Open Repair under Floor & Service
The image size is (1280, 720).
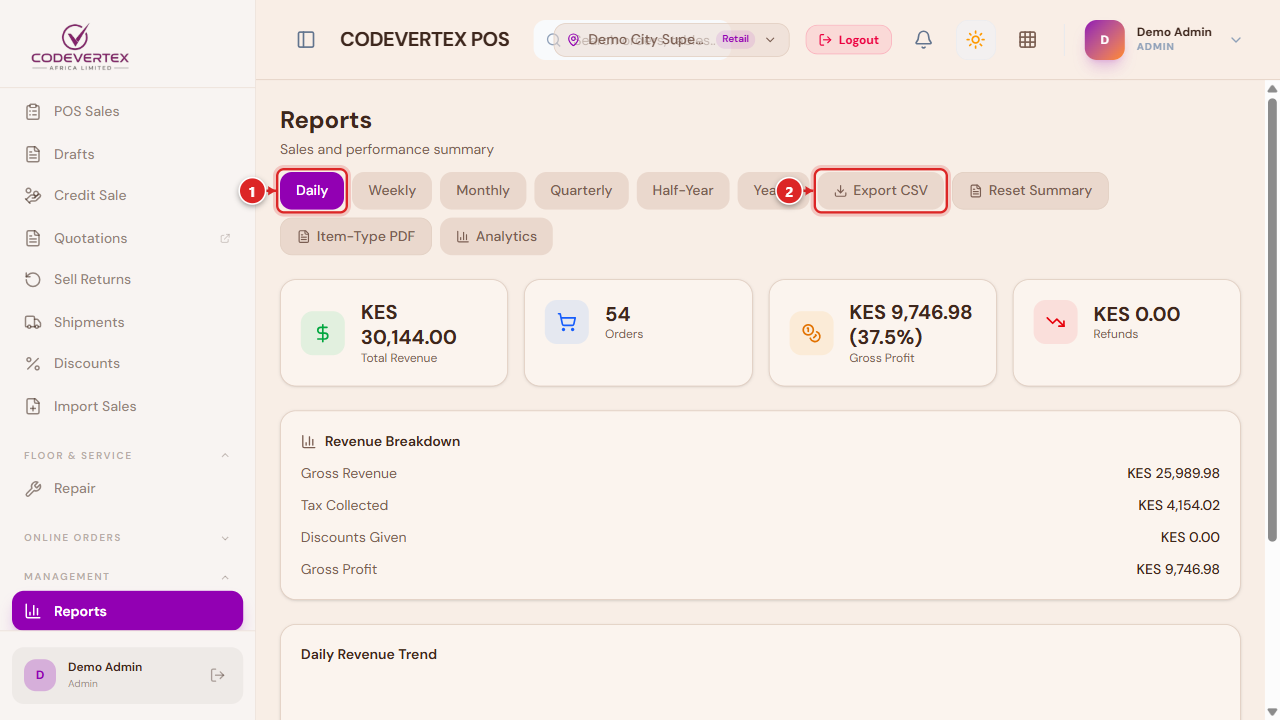pos(127,488)
